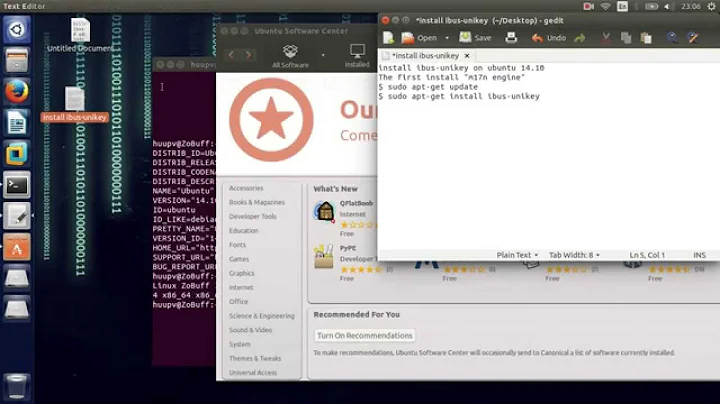Switch to Text Editor launcher icon

pos(17,216)
